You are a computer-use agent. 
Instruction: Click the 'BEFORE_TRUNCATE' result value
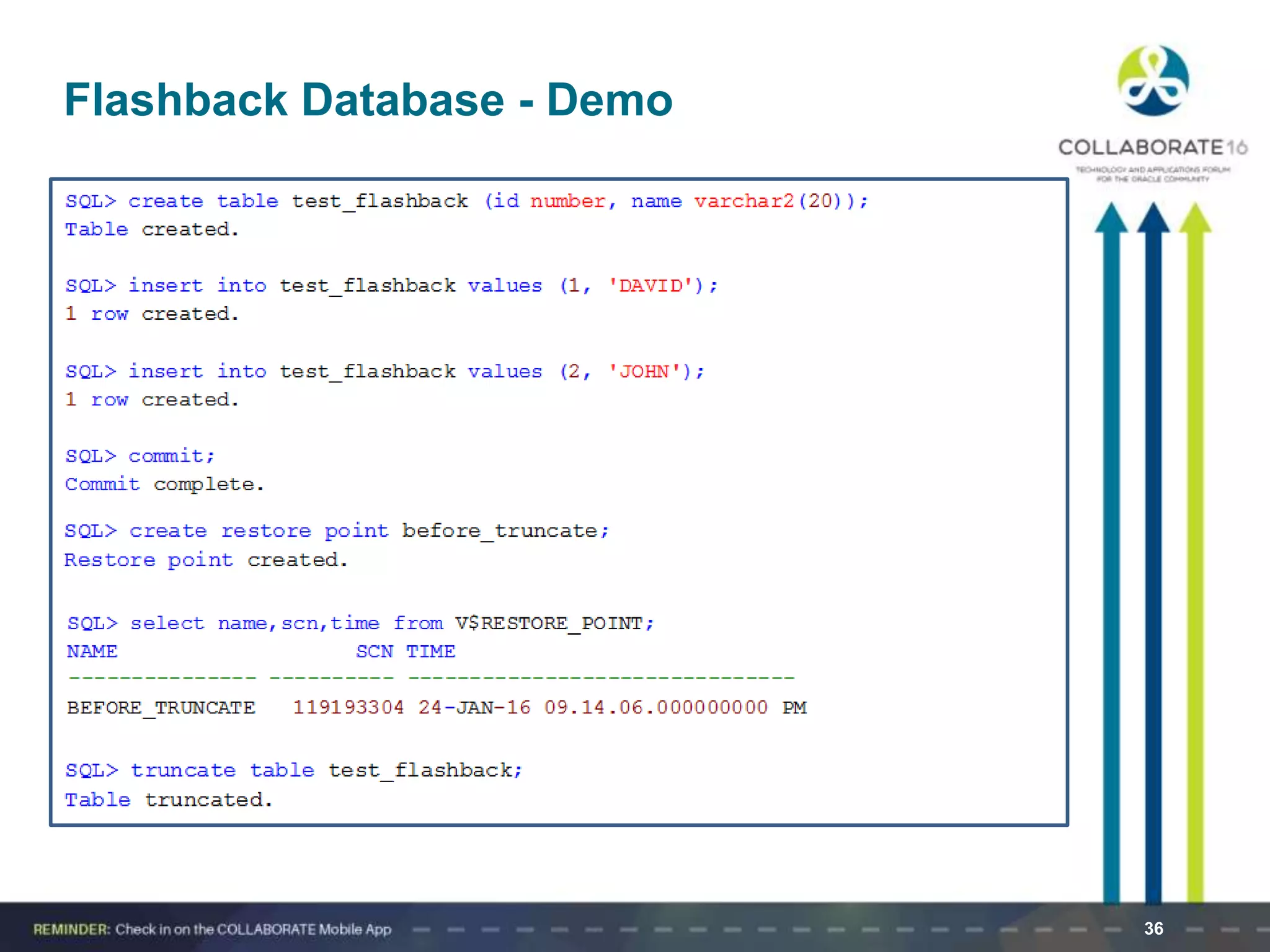(x=161, y=708)
